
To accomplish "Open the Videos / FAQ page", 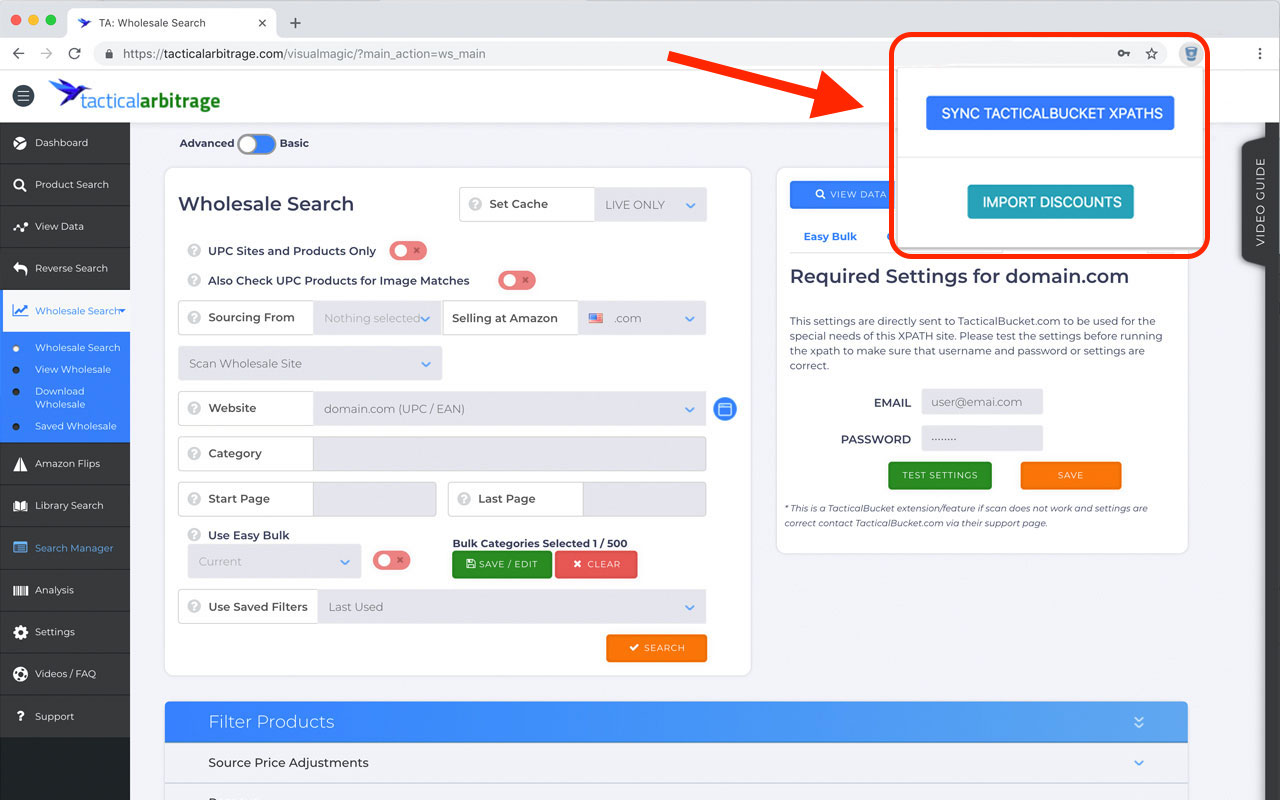I will pyautogui.click(x=65, y=673).
